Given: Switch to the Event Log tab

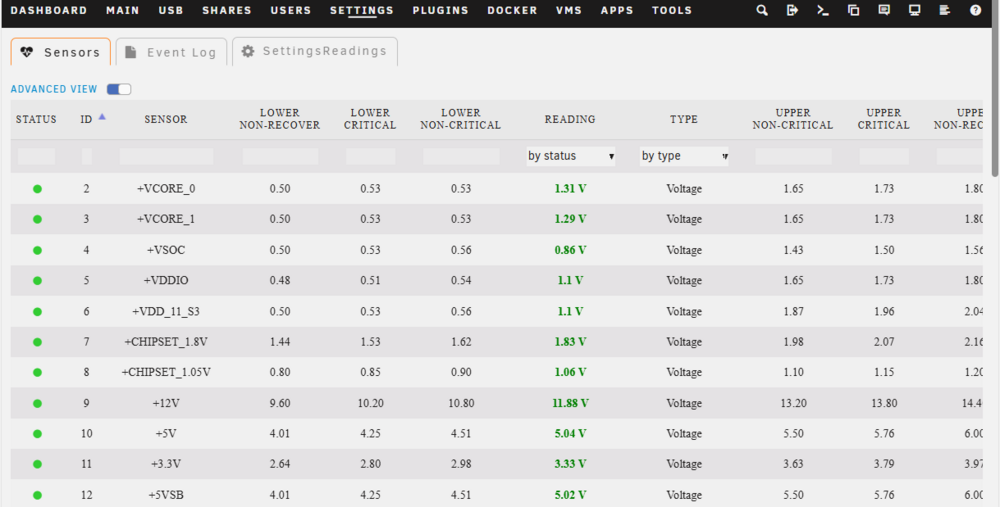Looking at the screenshot, I should 171,52.
